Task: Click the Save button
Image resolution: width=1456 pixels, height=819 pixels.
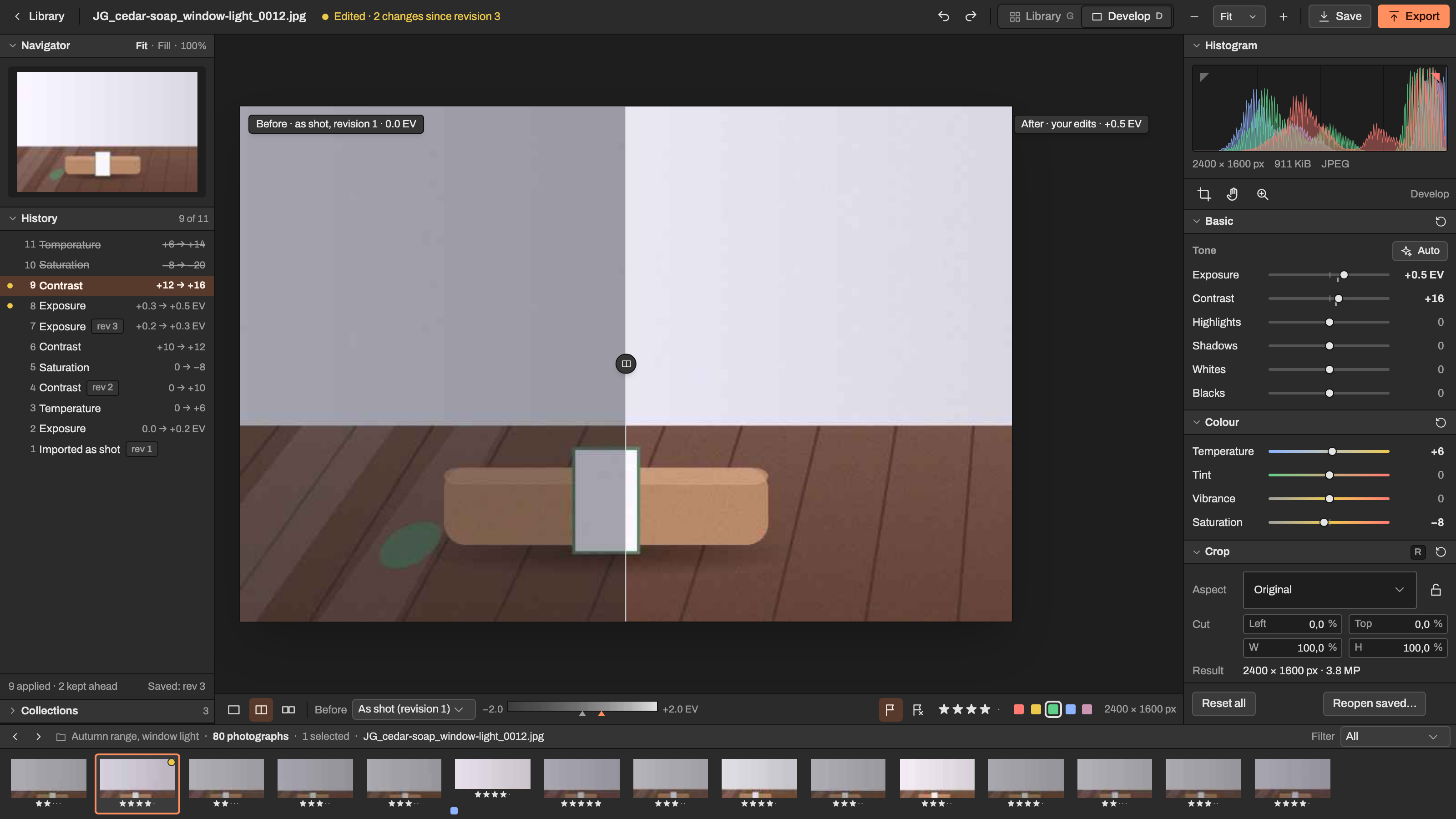Action: [x=1340, y=16]
